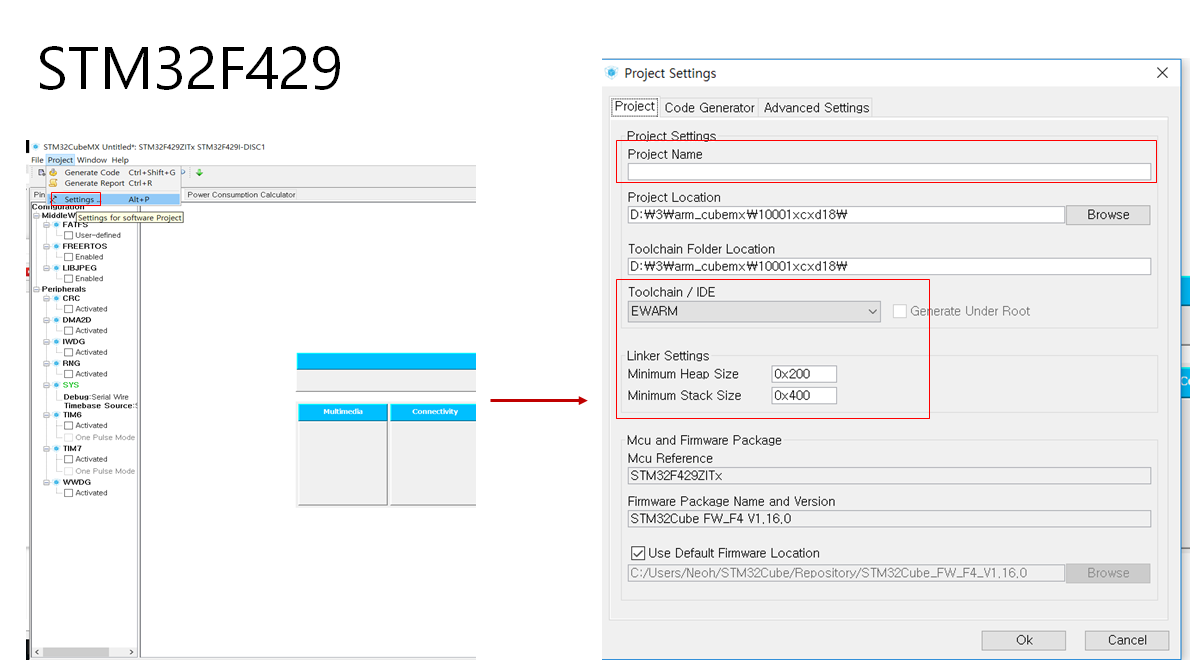The width and height of the screenshot is (1190, 660).
Task: Click the blue IP icon beside RNG
Action: tap(56, 363)
